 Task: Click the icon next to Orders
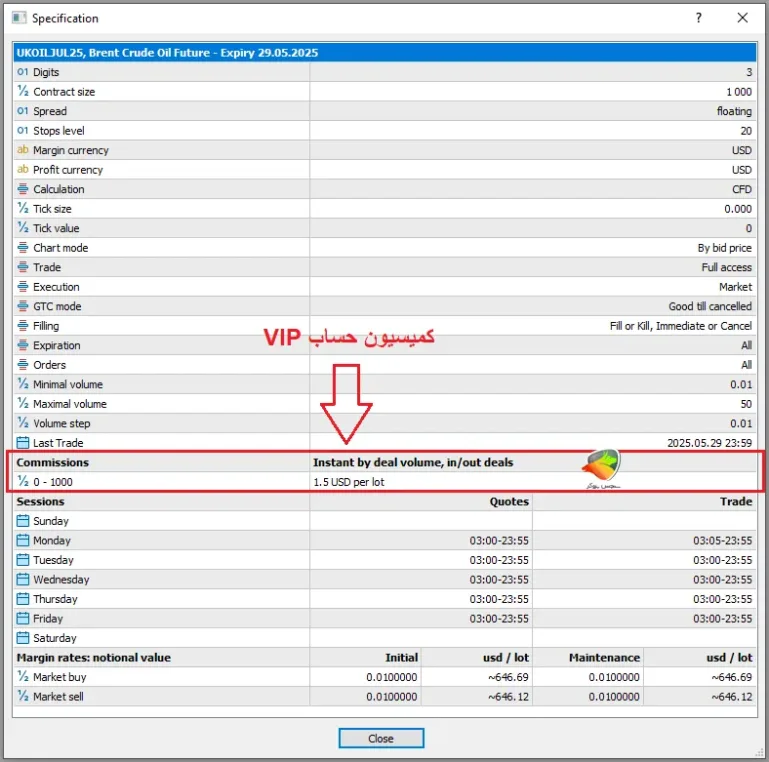click(x=23, y=364)
